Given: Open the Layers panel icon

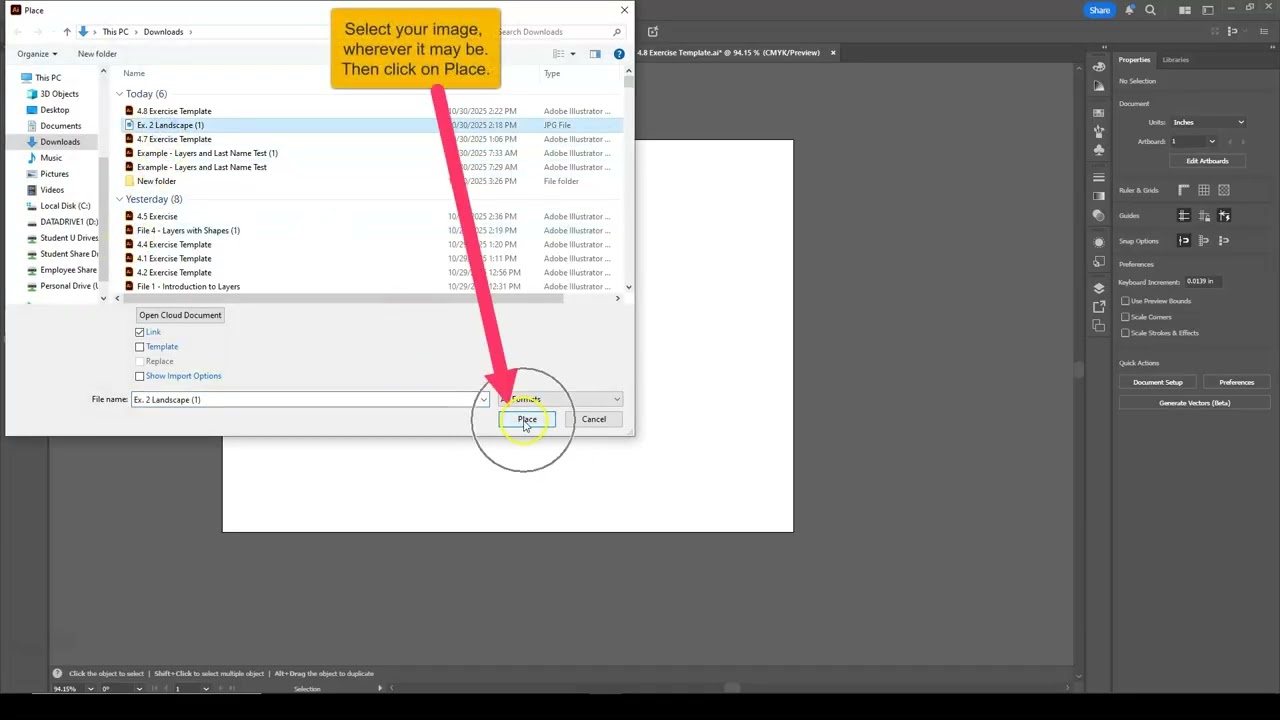Looking at the screenshot, I should (1099, 288).
